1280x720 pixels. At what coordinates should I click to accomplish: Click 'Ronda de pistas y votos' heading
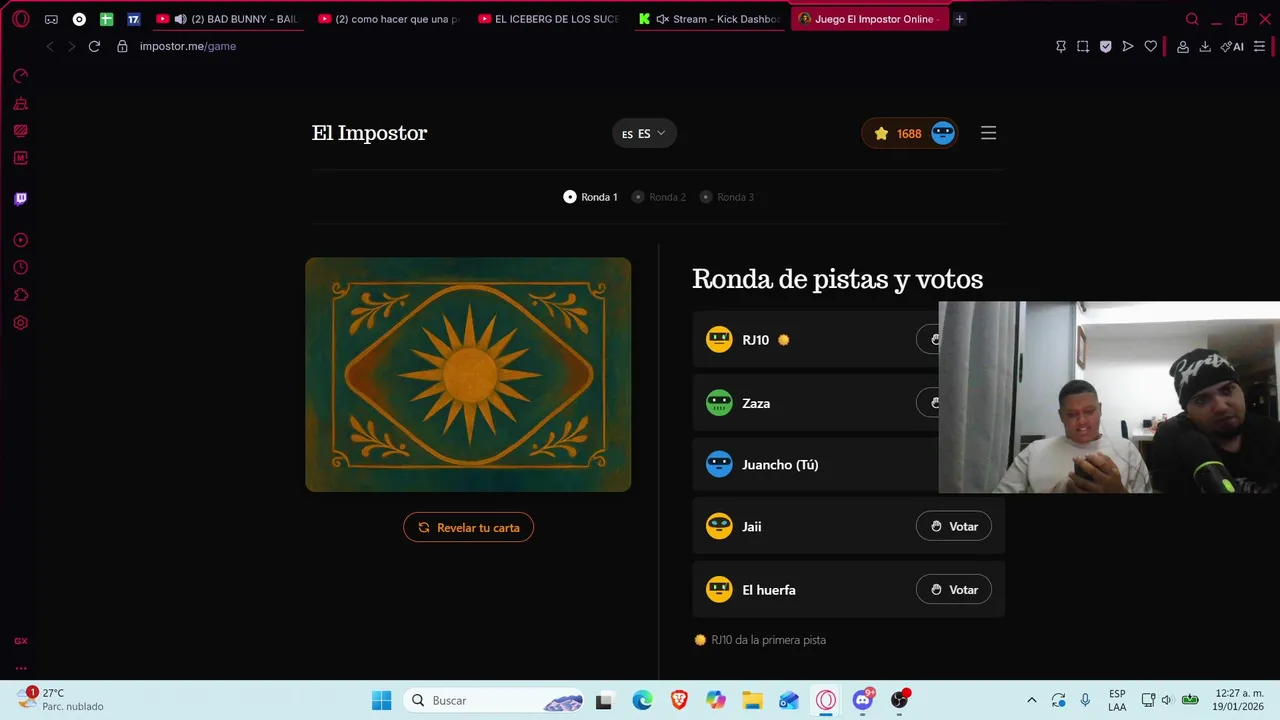(837, 279)
